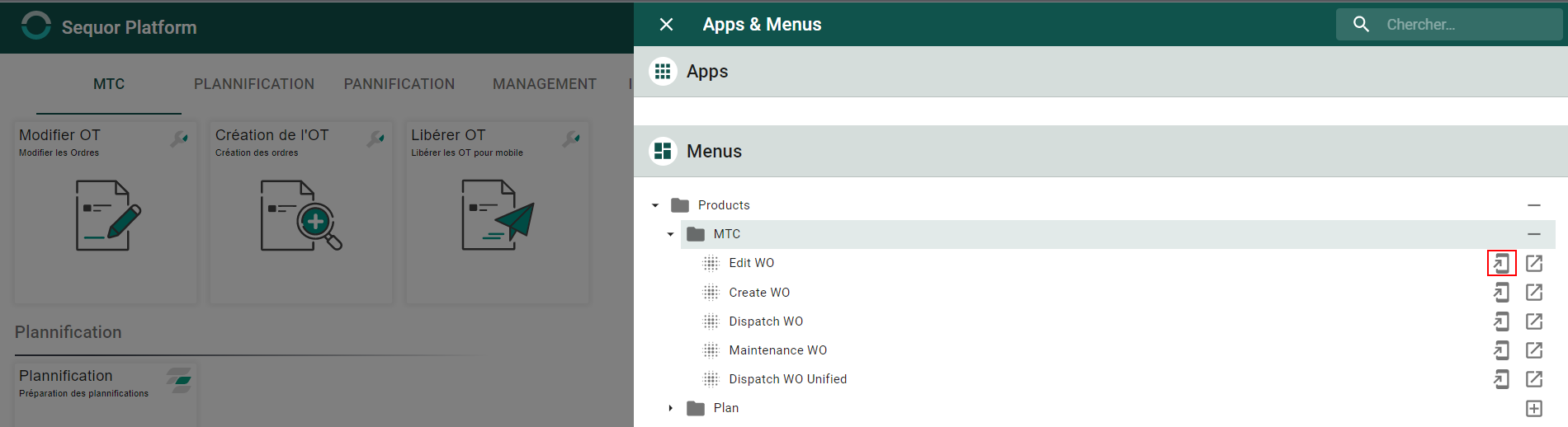Open Maintenance WO in same tab icon
The width and height of the screenshot is (1568, 427).
pos(1501,350)
